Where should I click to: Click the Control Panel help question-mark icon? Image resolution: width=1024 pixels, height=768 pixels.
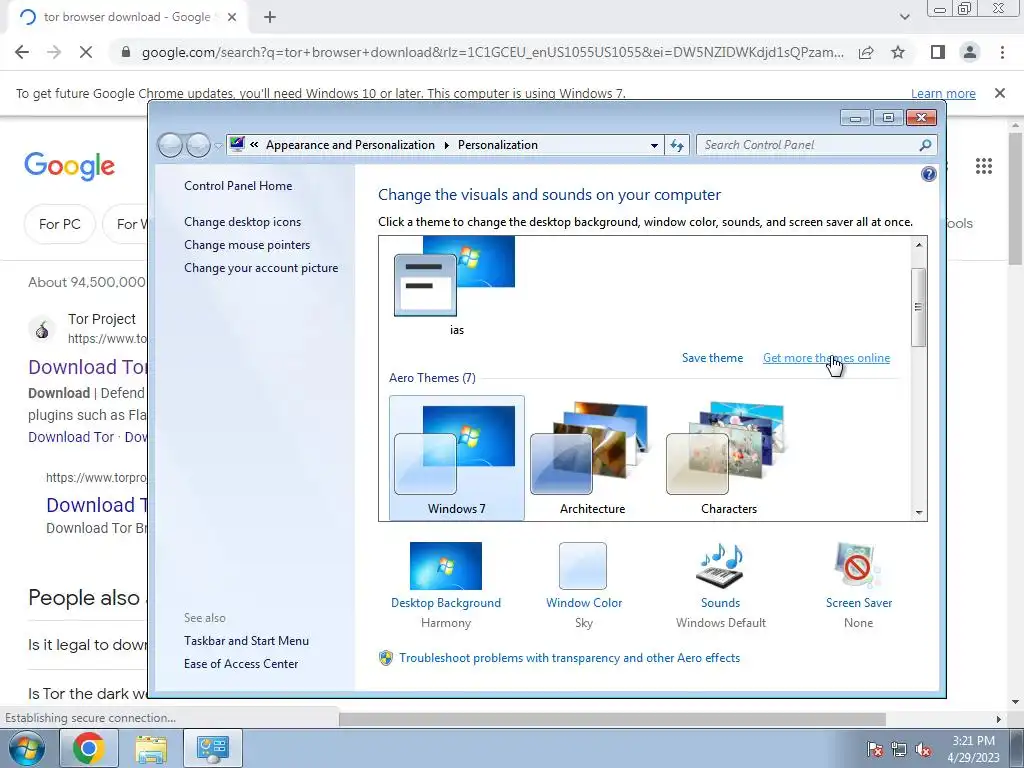click(928, 174)
